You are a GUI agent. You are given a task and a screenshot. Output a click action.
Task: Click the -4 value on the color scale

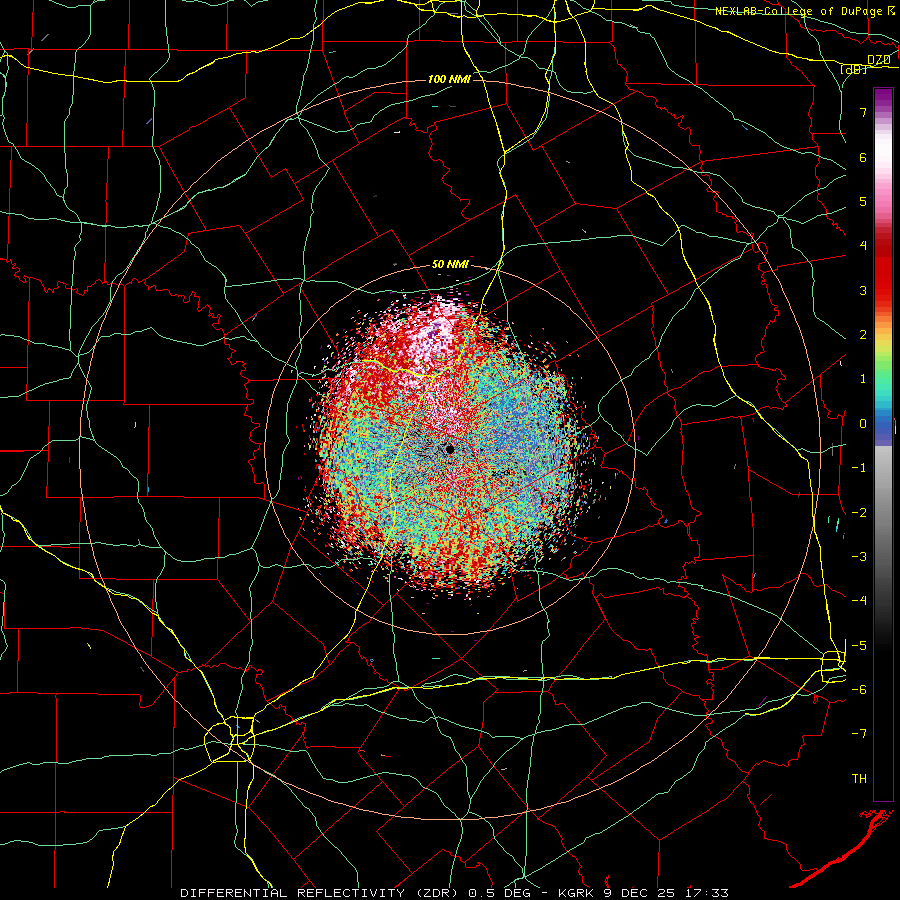859,601
